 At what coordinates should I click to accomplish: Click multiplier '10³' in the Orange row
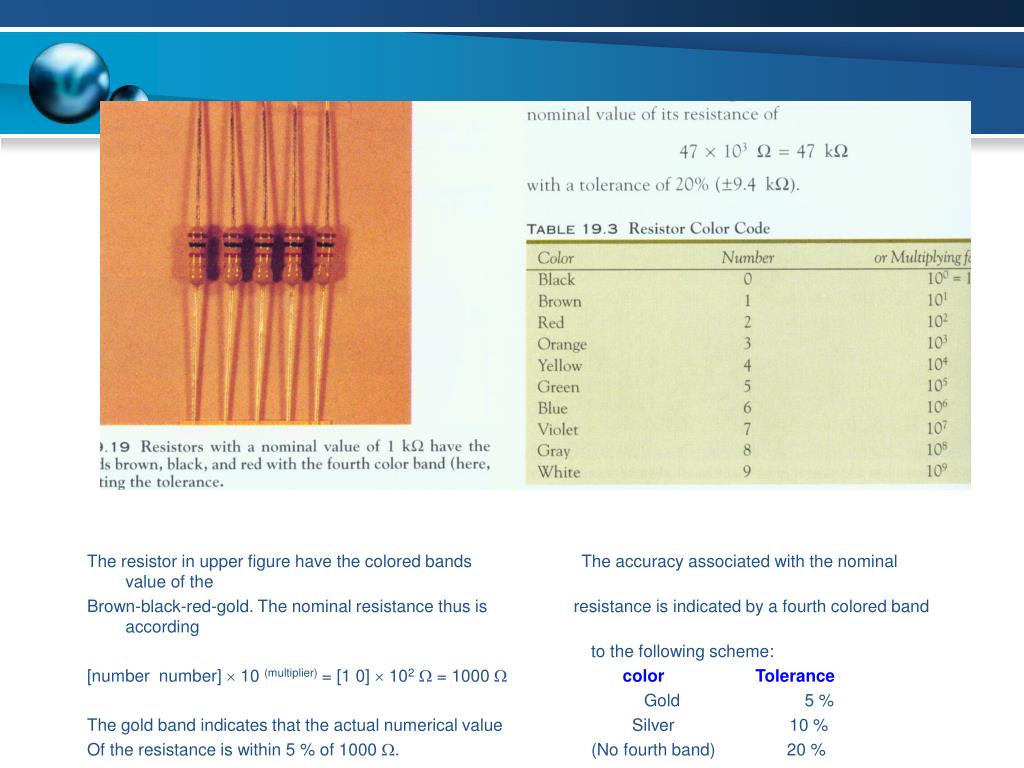(937, 343)
